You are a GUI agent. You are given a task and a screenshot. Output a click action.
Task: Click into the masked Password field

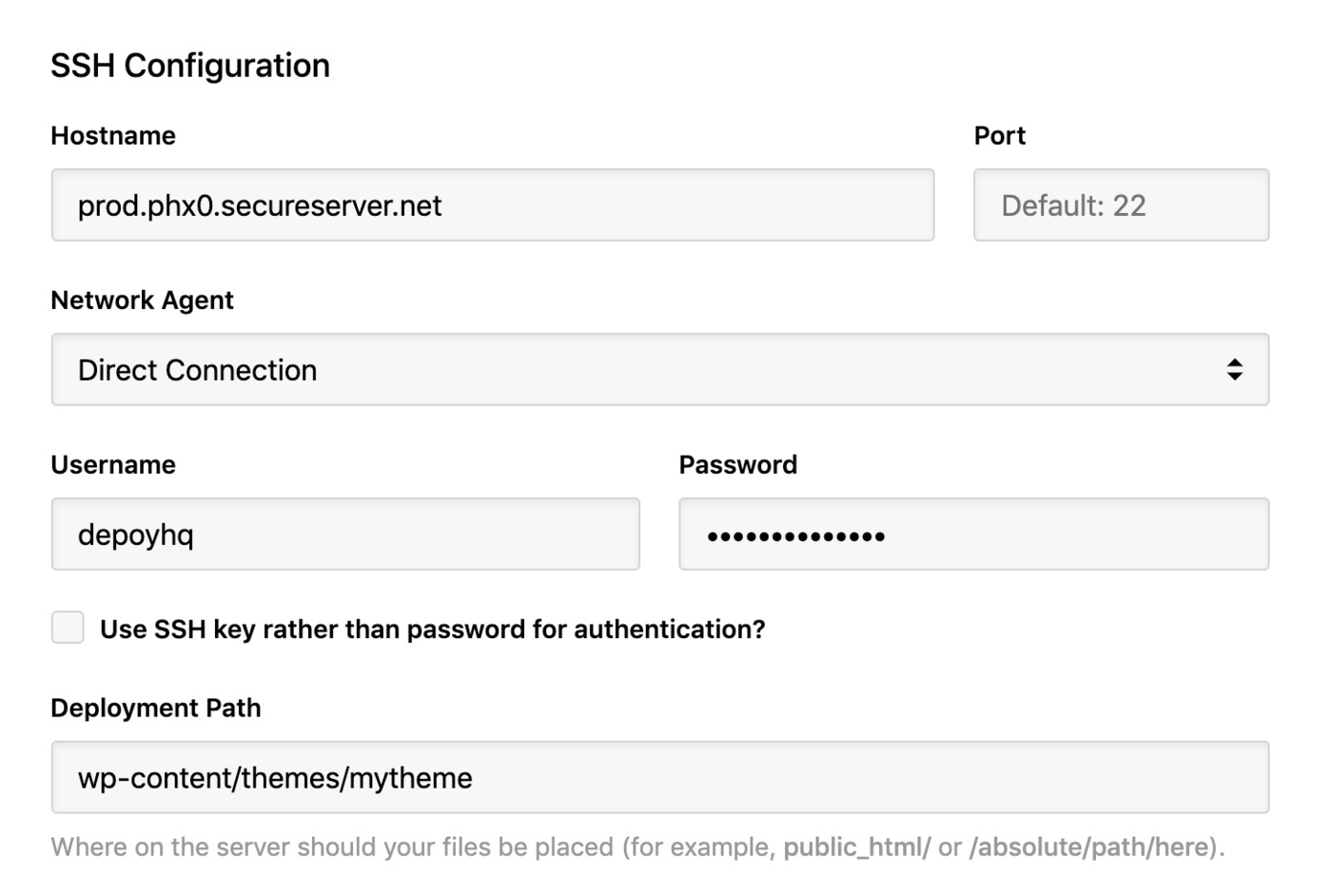click(x=973, y=534)
